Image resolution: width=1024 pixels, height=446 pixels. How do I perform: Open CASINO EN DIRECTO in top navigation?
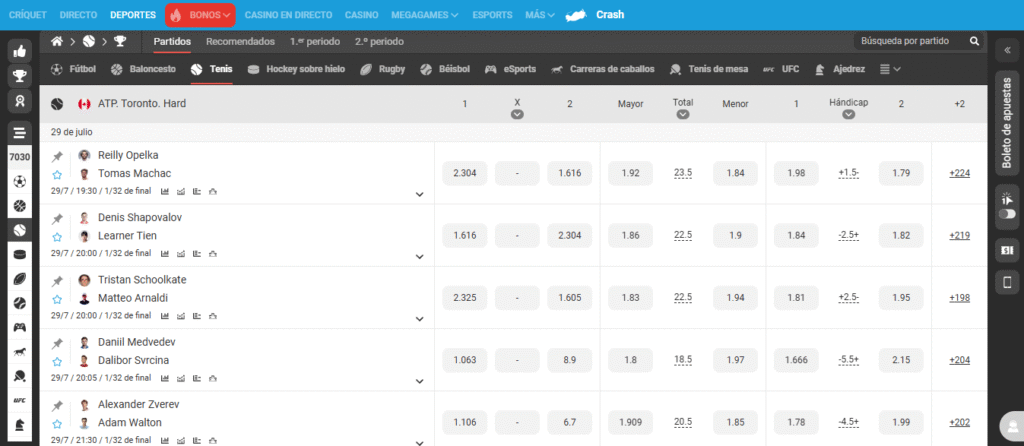(x=288, y=14)
